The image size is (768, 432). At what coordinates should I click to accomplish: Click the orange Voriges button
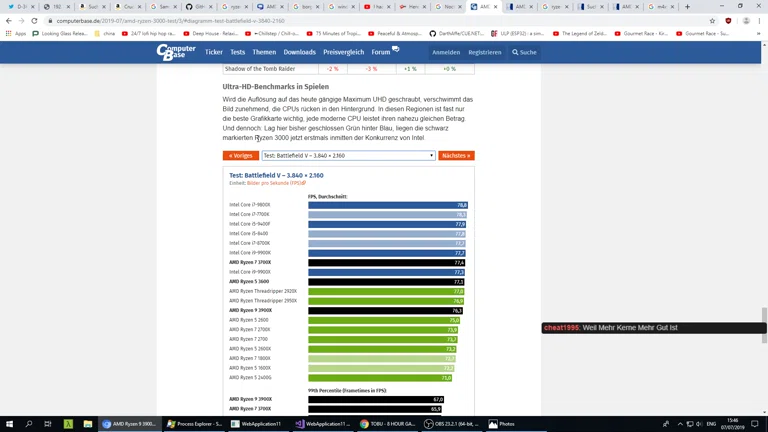coord(241,156)
